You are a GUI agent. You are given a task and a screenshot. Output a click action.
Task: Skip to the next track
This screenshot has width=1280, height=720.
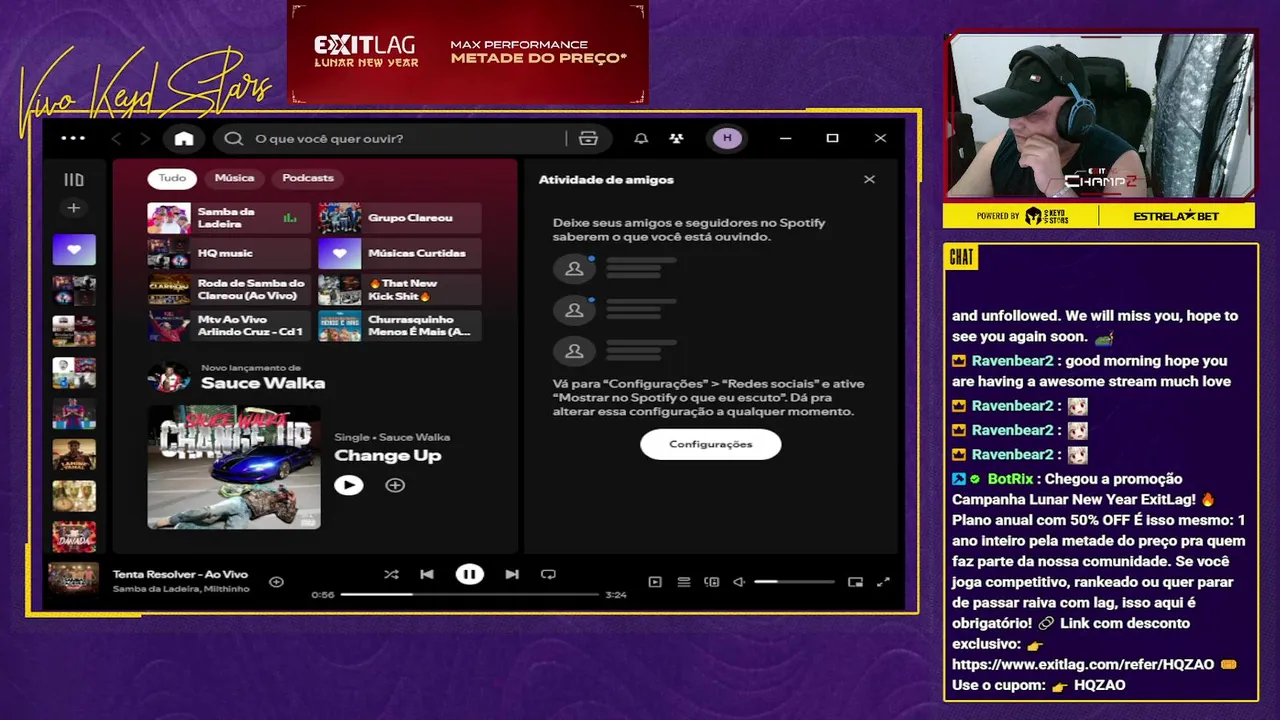tap(512, 574)
